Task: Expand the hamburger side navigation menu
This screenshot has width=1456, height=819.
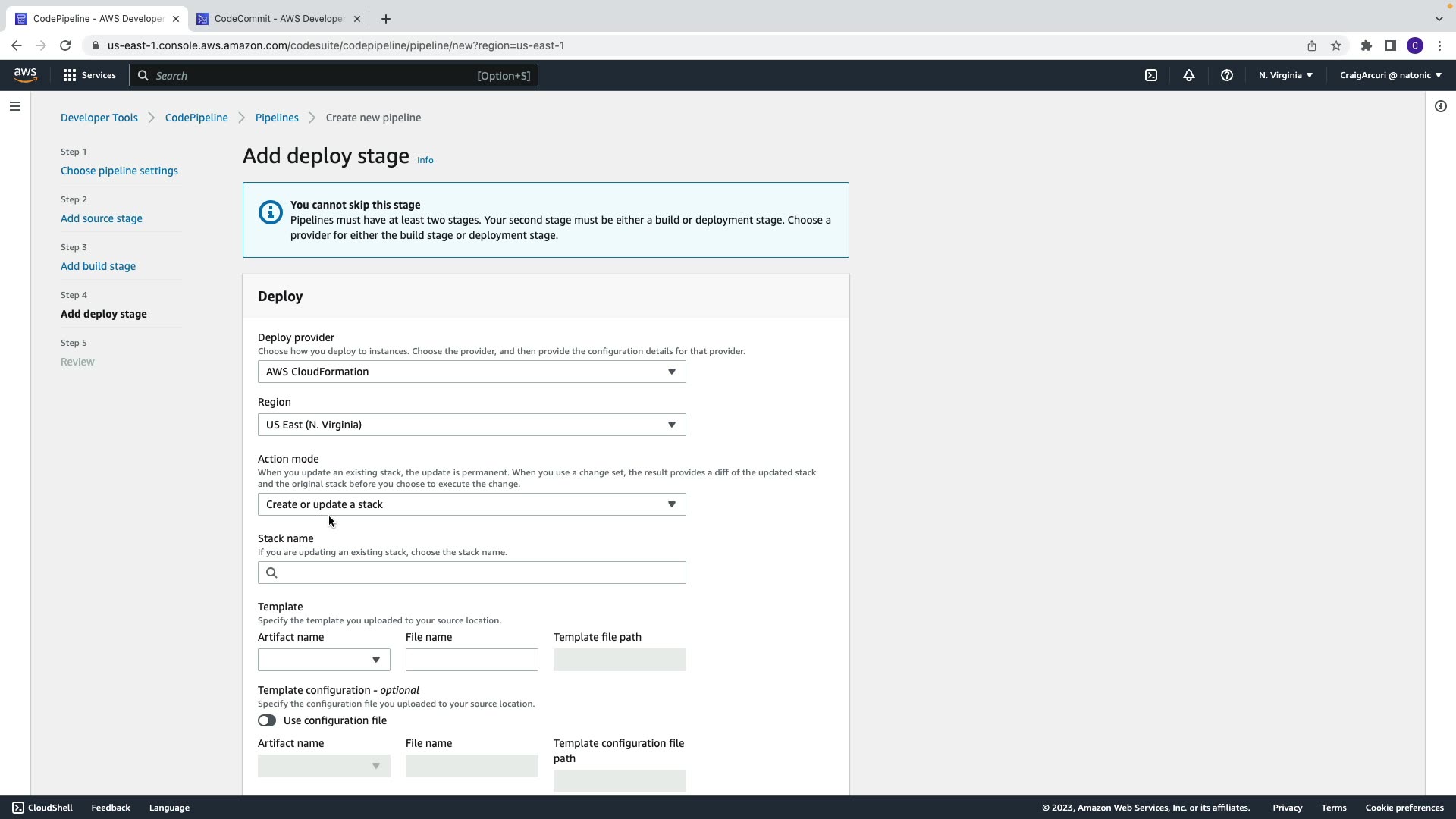Action: pos(15,106)
